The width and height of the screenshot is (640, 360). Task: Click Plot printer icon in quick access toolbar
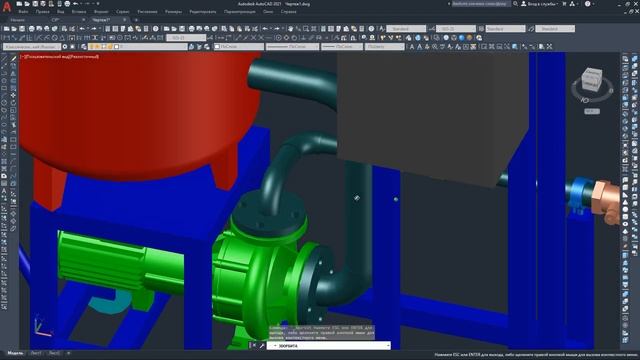(67, 4)
